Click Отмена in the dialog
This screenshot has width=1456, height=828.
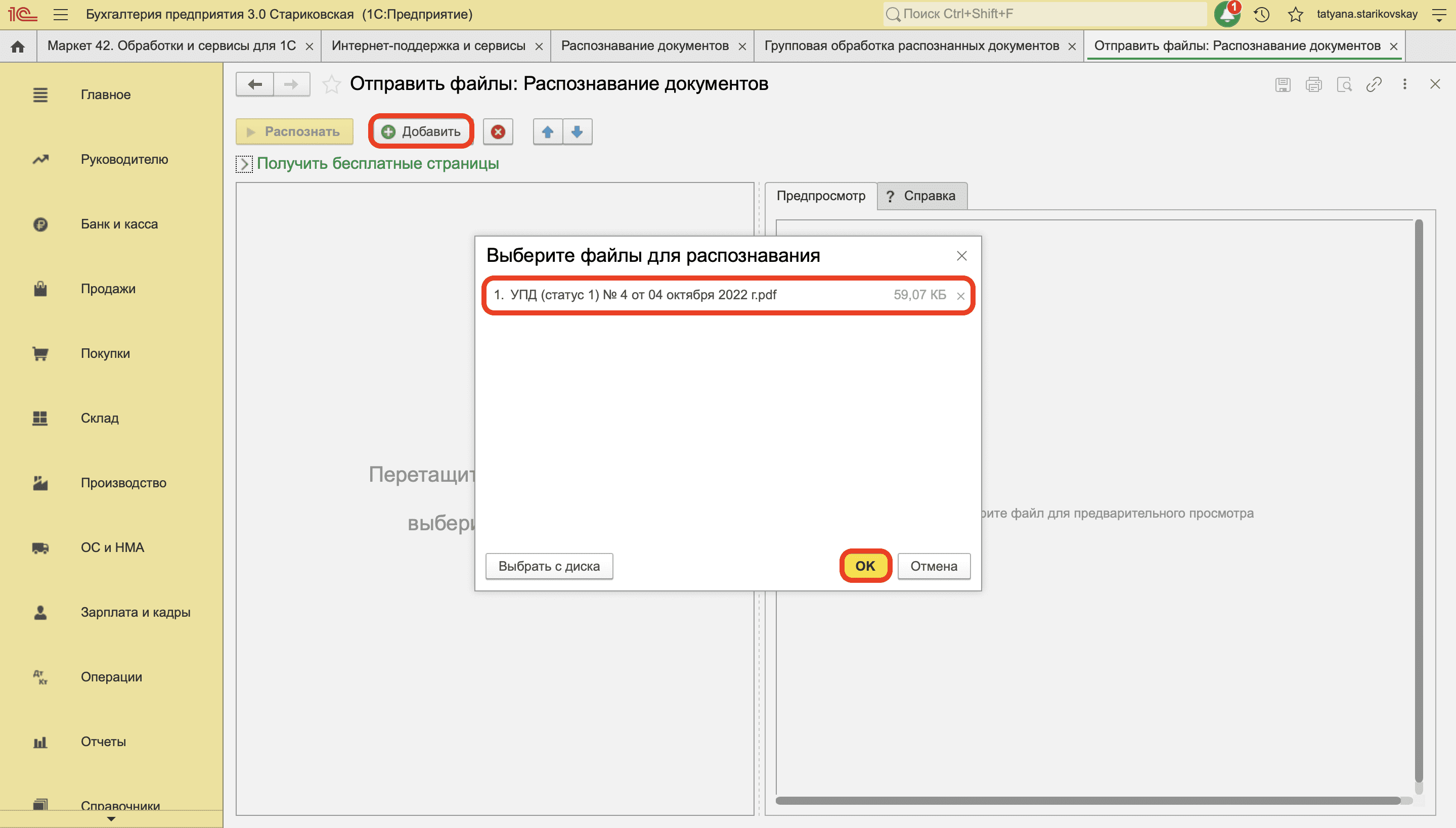(x=934, y=566)
